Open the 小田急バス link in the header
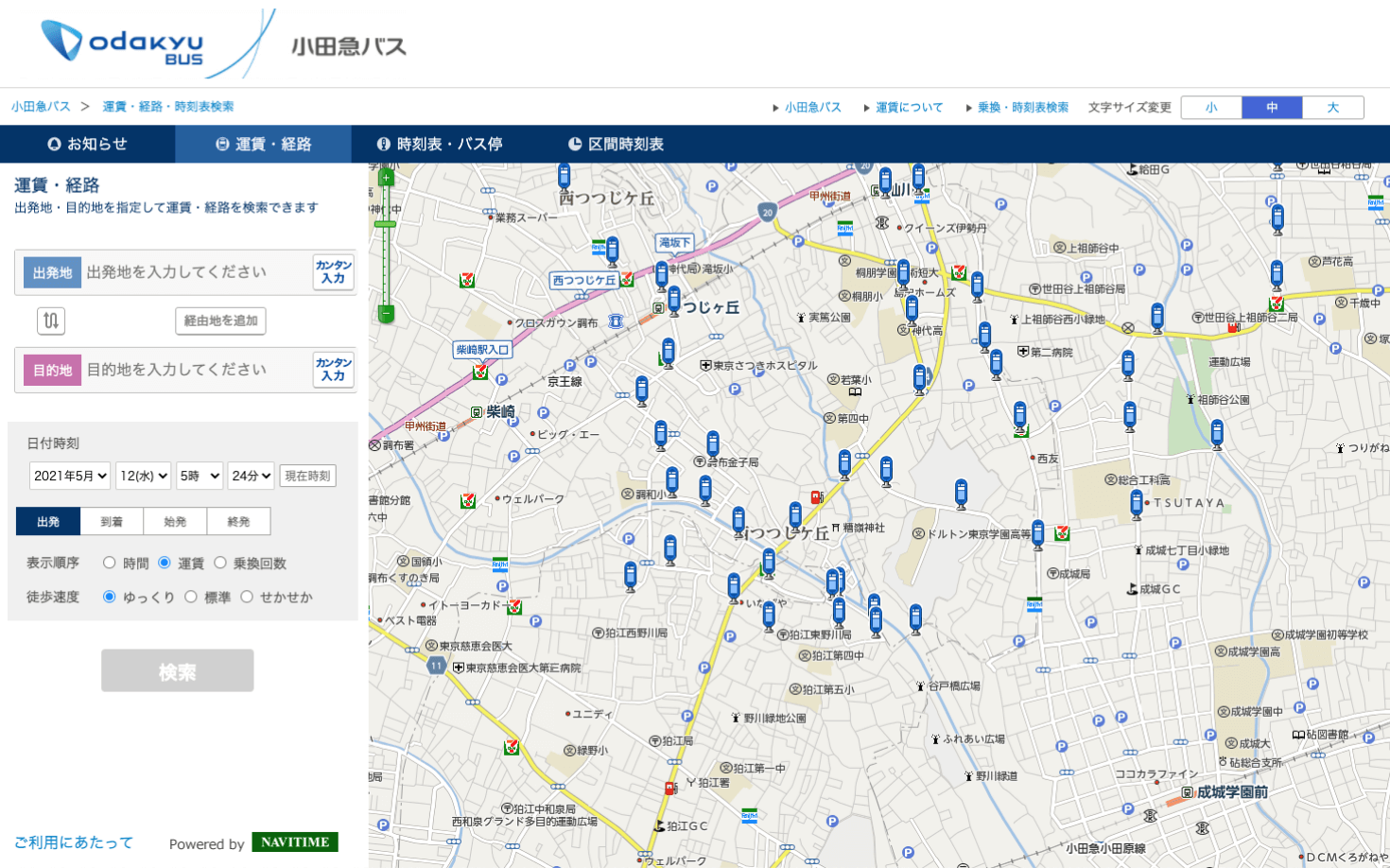1390x868 pixels. pos(813,108)
